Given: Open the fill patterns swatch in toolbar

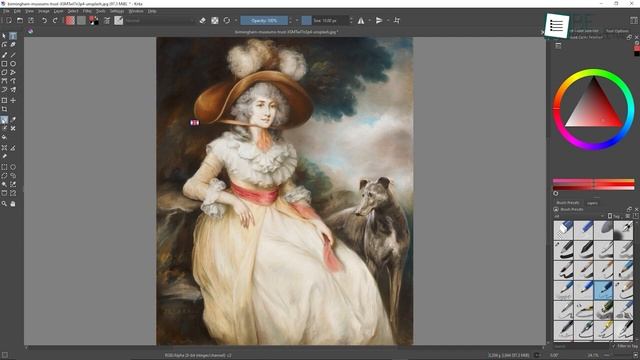Looking at the screenshot, I should 81,20.
